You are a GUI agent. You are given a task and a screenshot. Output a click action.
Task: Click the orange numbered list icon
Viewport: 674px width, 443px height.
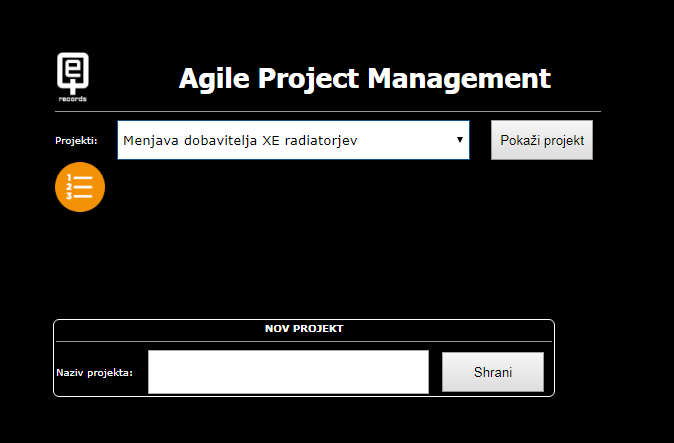pyautogui.click(x=80, y=187)
